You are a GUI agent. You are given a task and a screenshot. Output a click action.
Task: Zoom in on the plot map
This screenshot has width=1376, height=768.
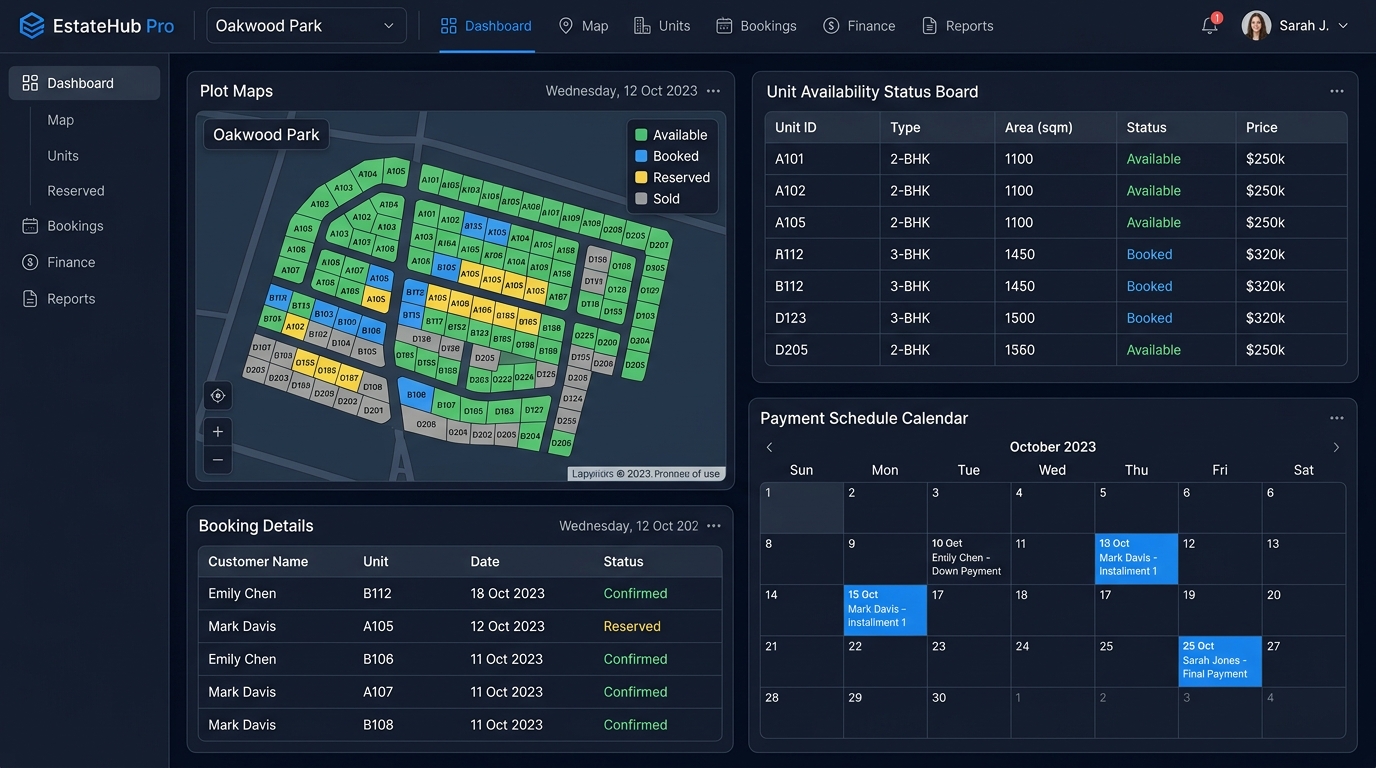(x=218, y=432)
